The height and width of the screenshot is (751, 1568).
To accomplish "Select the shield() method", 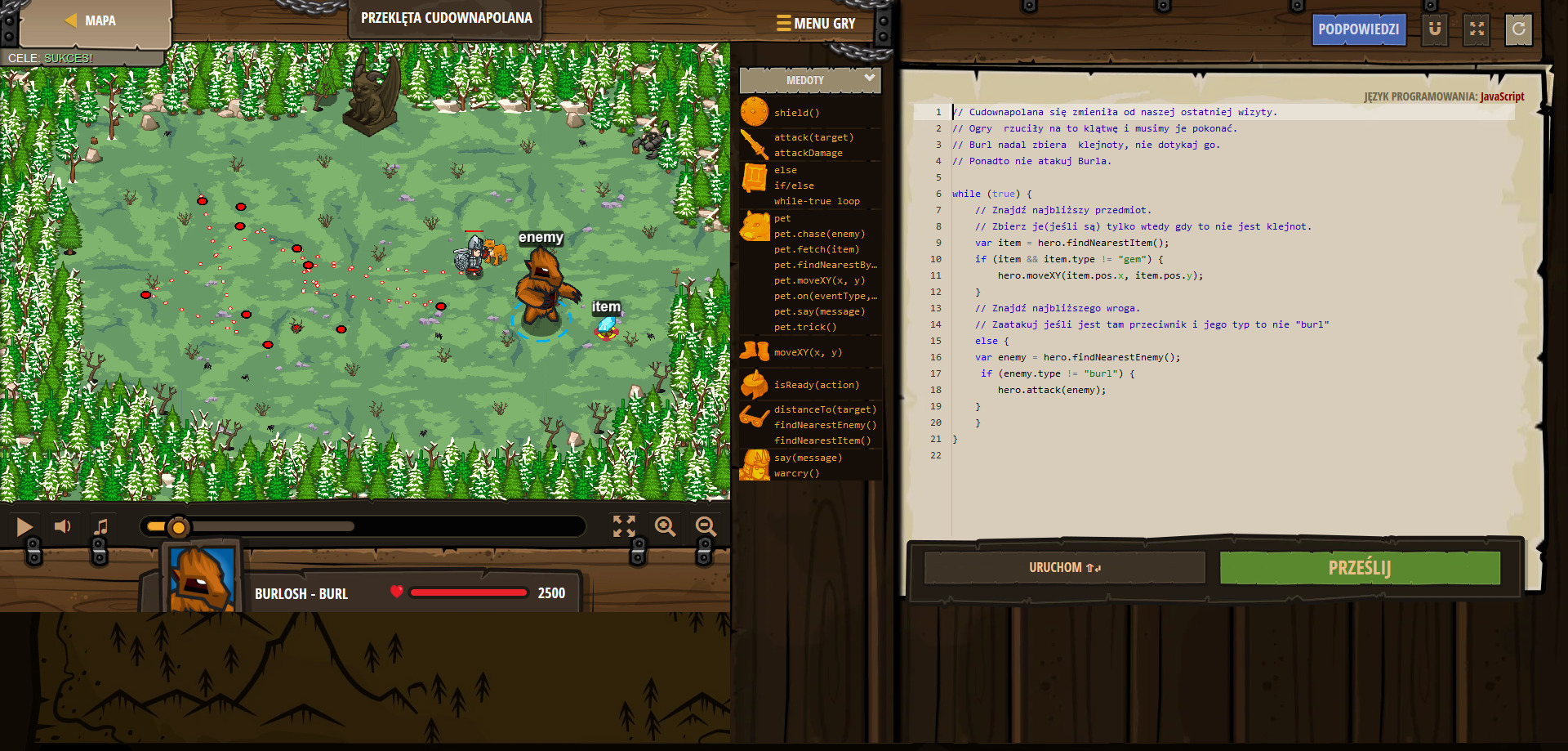I will point(796,113).
